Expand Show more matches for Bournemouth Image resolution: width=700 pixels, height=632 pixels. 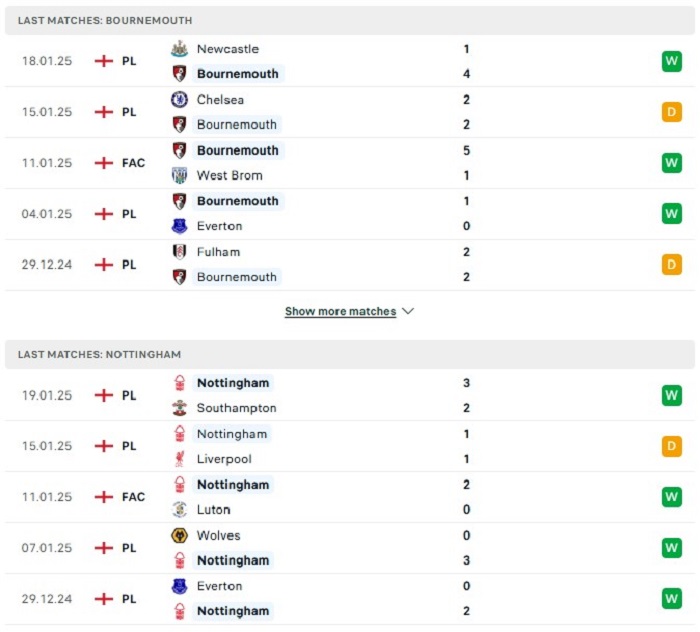pyautogui.click(x=341, y=311)
